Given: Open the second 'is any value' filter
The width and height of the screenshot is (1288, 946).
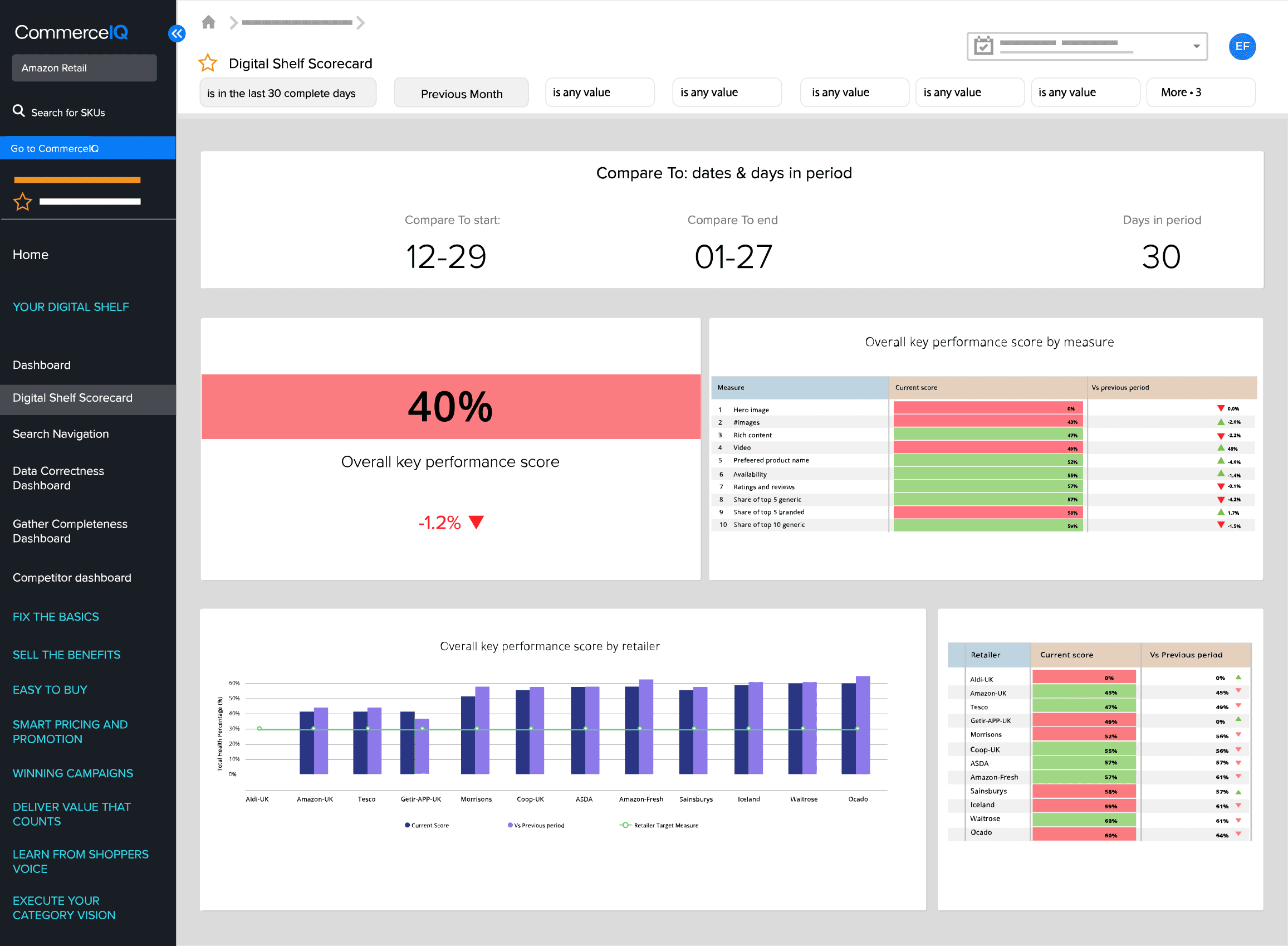Looking at the screenshot, I should (x=727, y=92).
